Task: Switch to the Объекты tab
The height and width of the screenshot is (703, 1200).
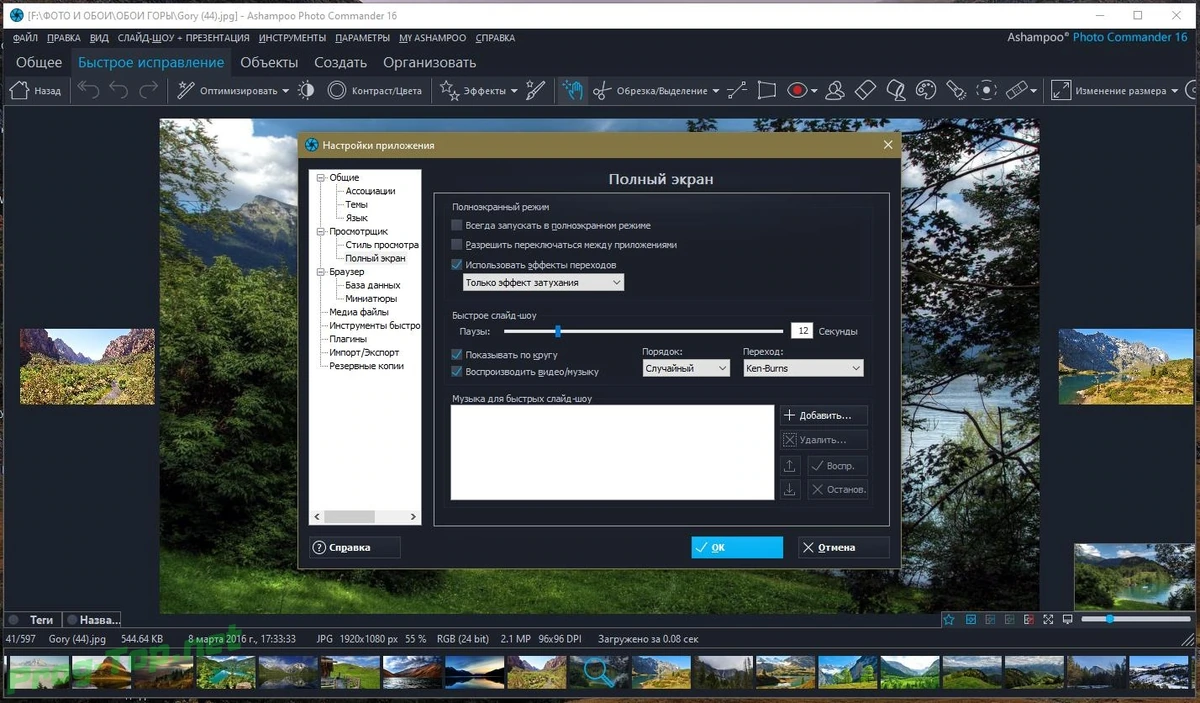Action: pos(269,62)
